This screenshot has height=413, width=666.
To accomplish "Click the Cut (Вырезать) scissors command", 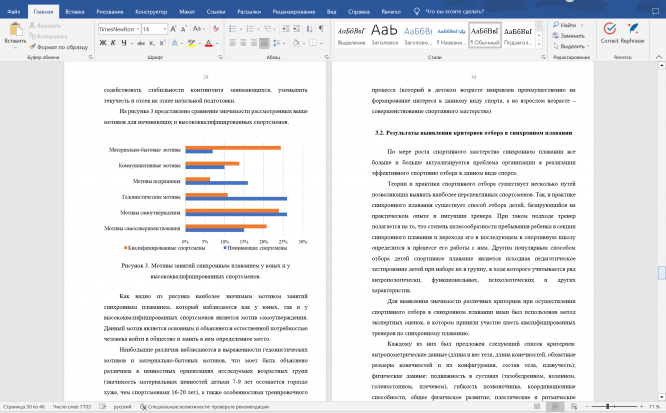I will (x=45, y=25).
